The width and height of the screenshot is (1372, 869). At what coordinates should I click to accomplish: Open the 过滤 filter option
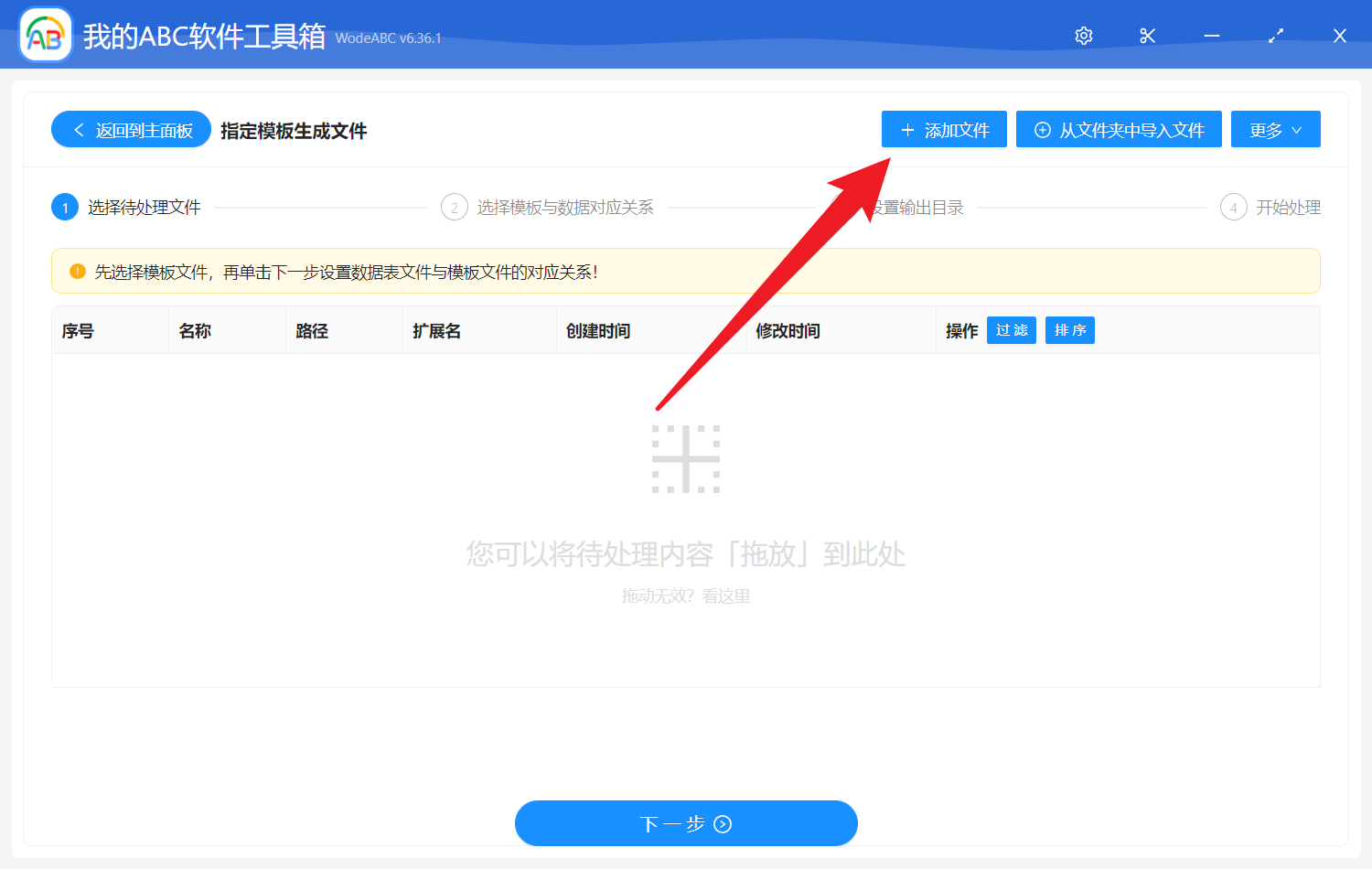(x=1011, y=330)
